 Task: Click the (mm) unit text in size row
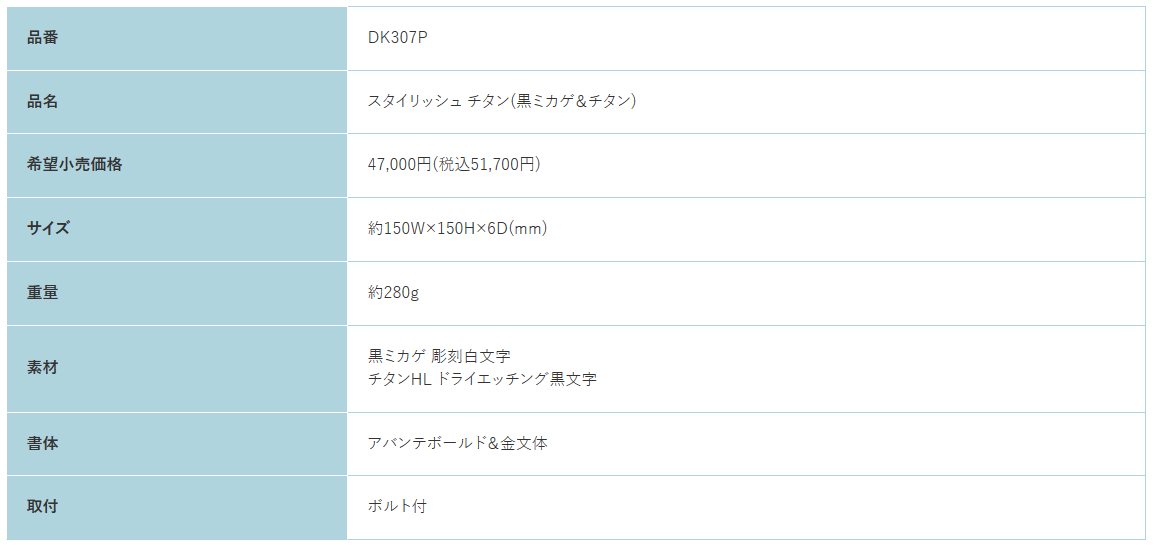click(x=529, y=229)
